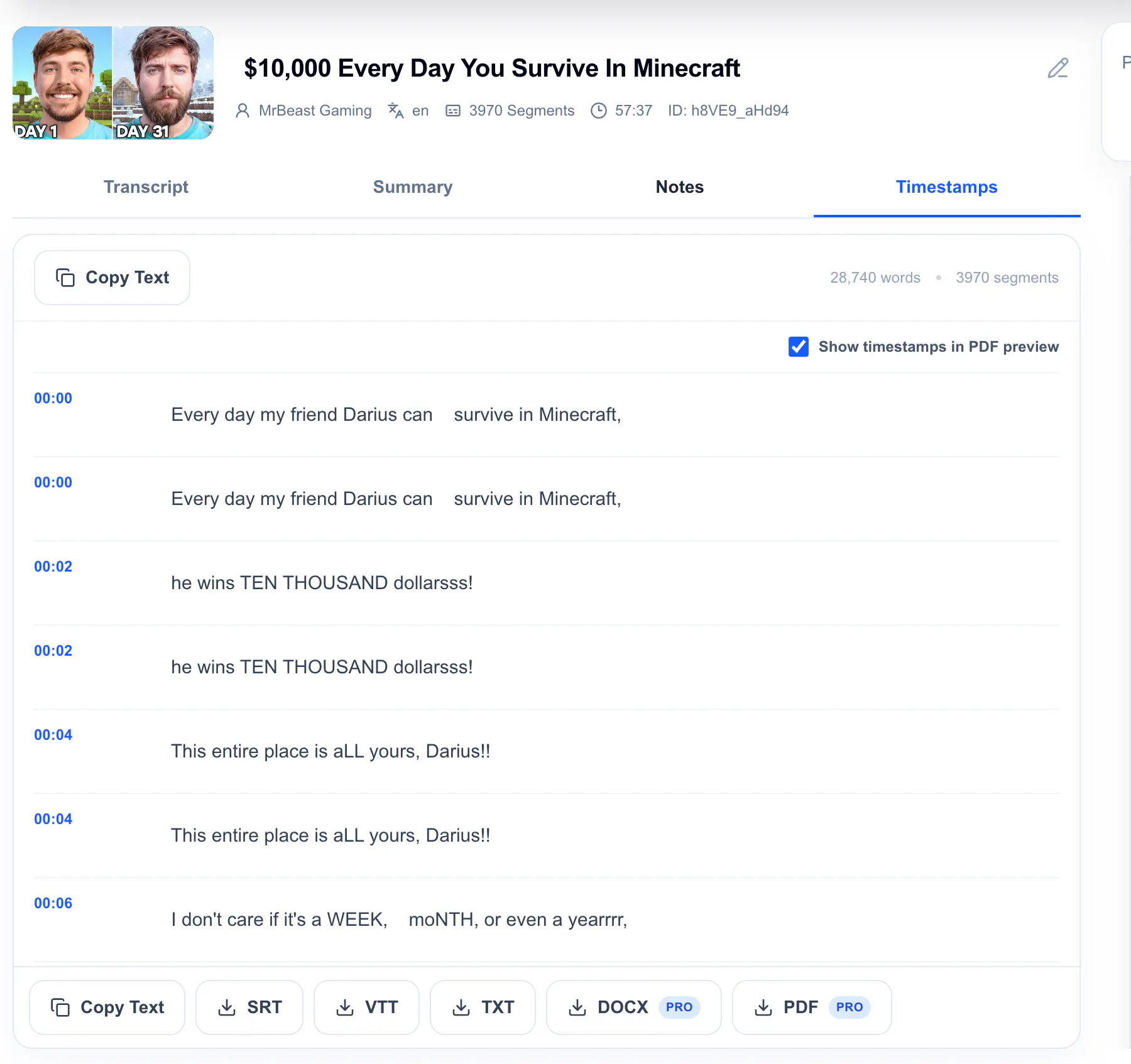Uncheck Show timestamps in PDF preview

799,347
